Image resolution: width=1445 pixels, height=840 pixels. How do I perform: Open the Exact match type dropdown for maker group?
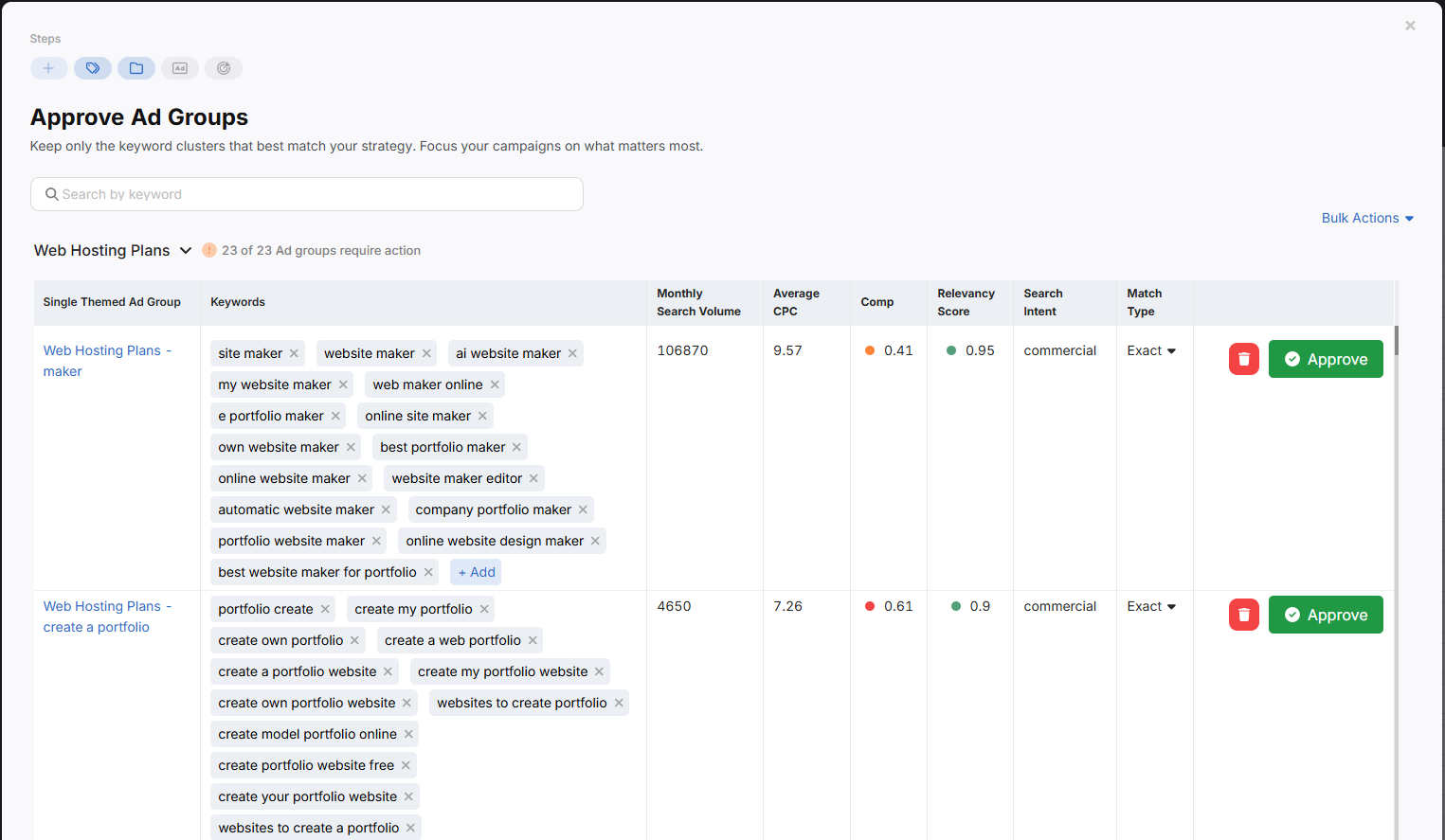tap(1151, 350)
